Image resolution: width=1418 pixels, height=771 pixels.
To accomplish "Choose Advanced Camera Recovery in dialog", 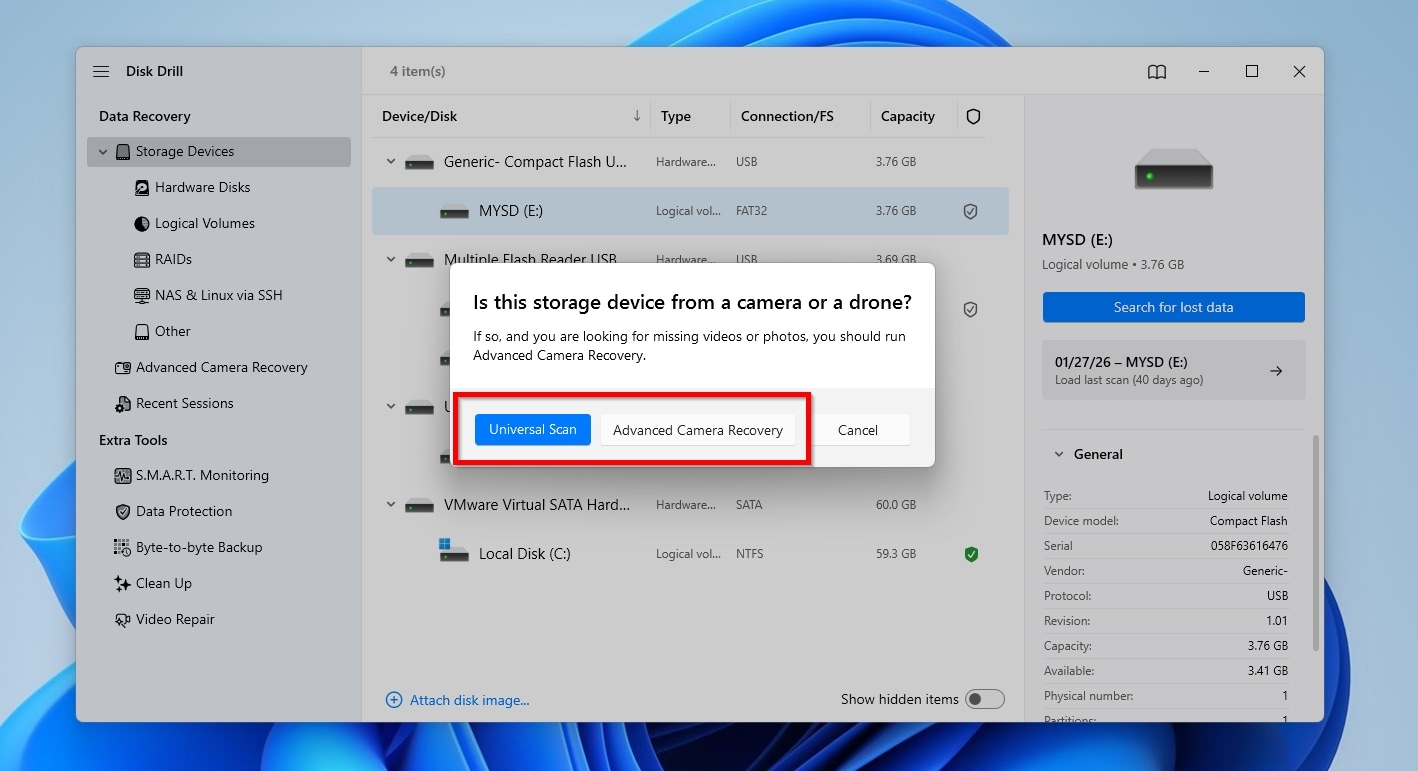I will point(698,430).
